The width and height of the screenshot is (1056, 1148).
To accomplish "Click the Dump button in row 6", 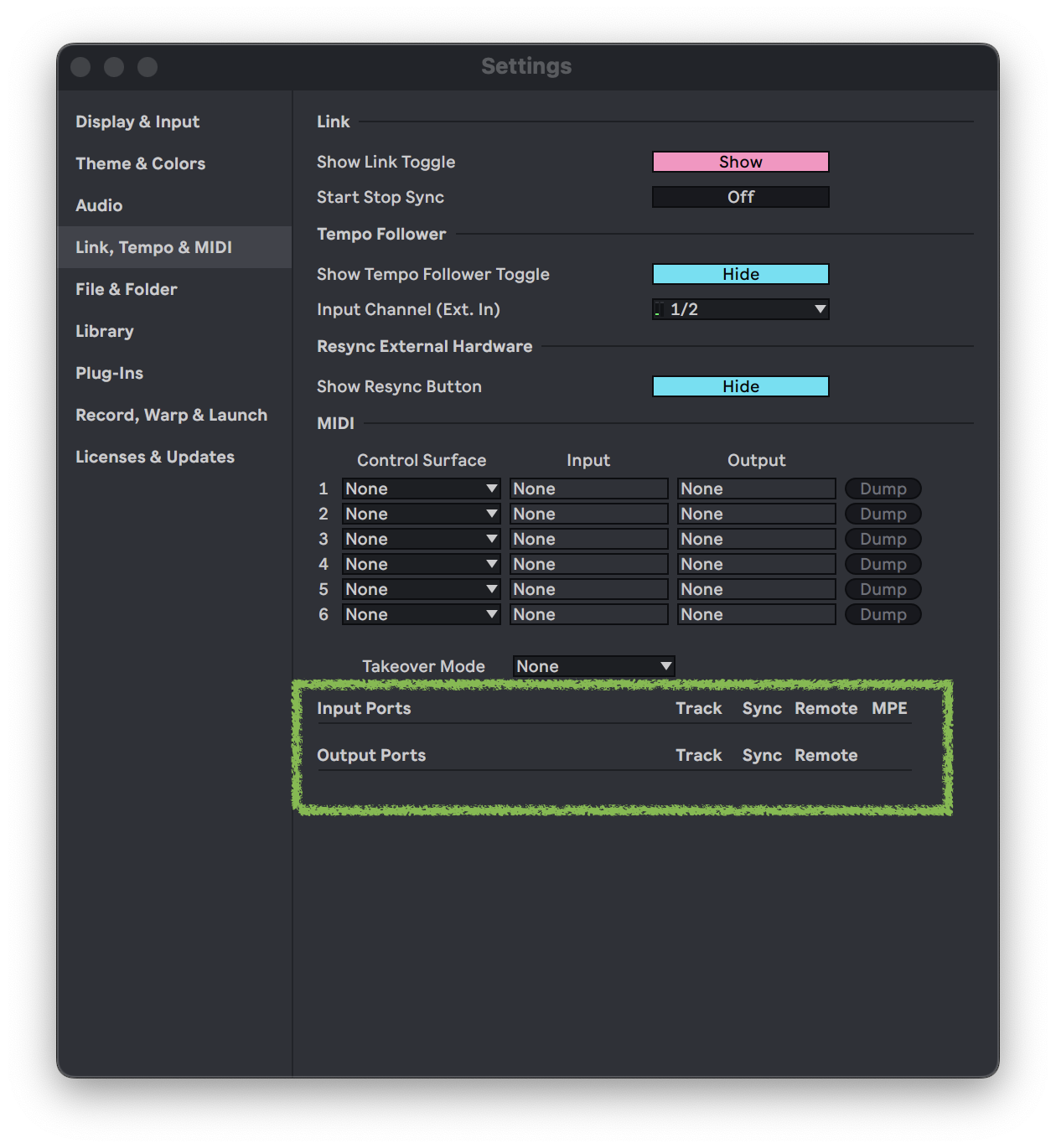I will coord(883,614).
